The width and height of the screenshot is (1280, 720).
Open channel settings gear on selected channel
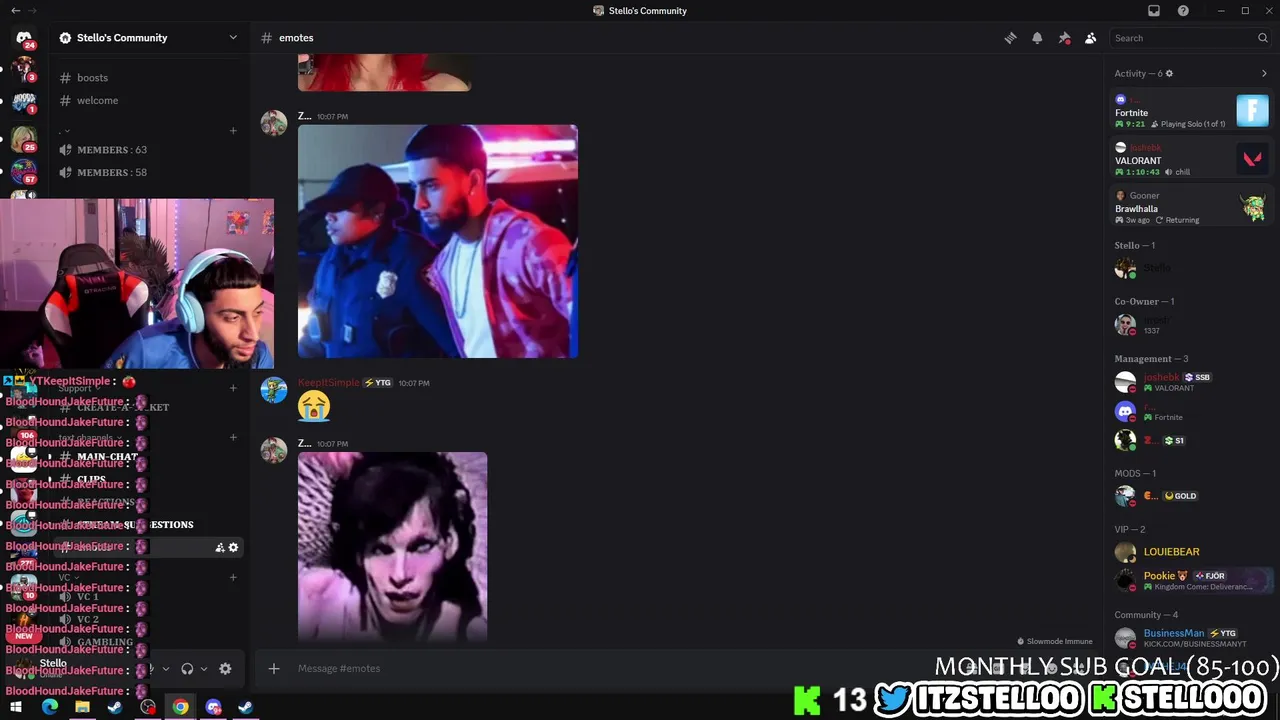(234, 547)
